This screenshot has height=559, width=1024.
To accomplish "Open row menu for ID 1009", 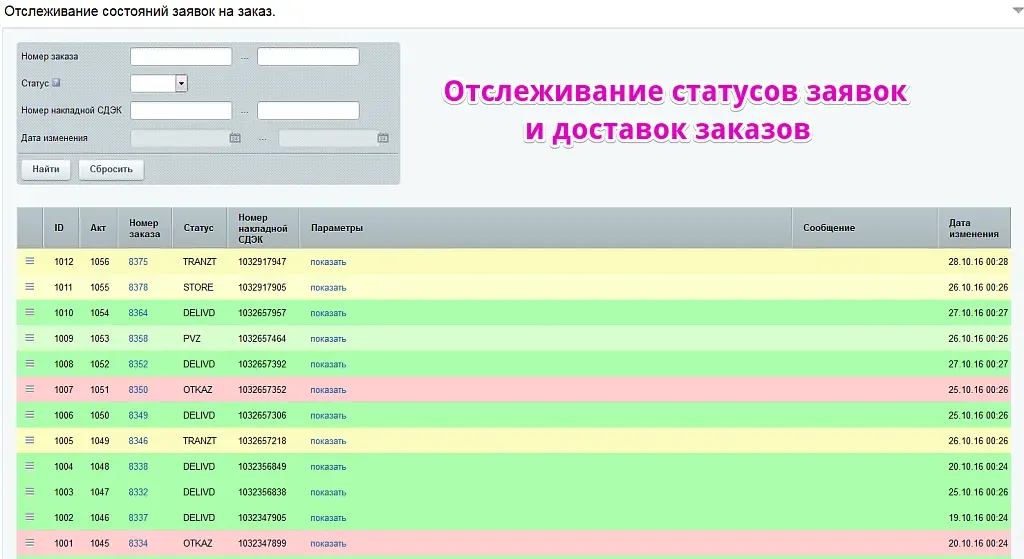I will click(x=29, y=338).
